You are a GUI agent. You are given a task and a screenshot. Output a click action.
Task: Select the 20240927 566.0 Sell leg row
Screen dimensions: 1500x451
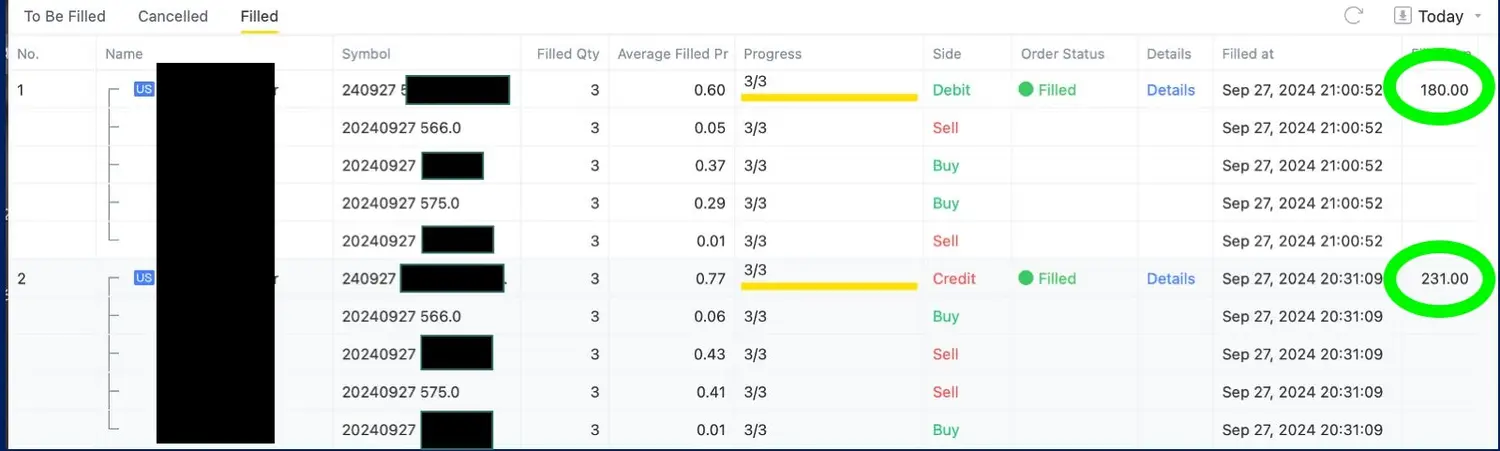(401, 128)
